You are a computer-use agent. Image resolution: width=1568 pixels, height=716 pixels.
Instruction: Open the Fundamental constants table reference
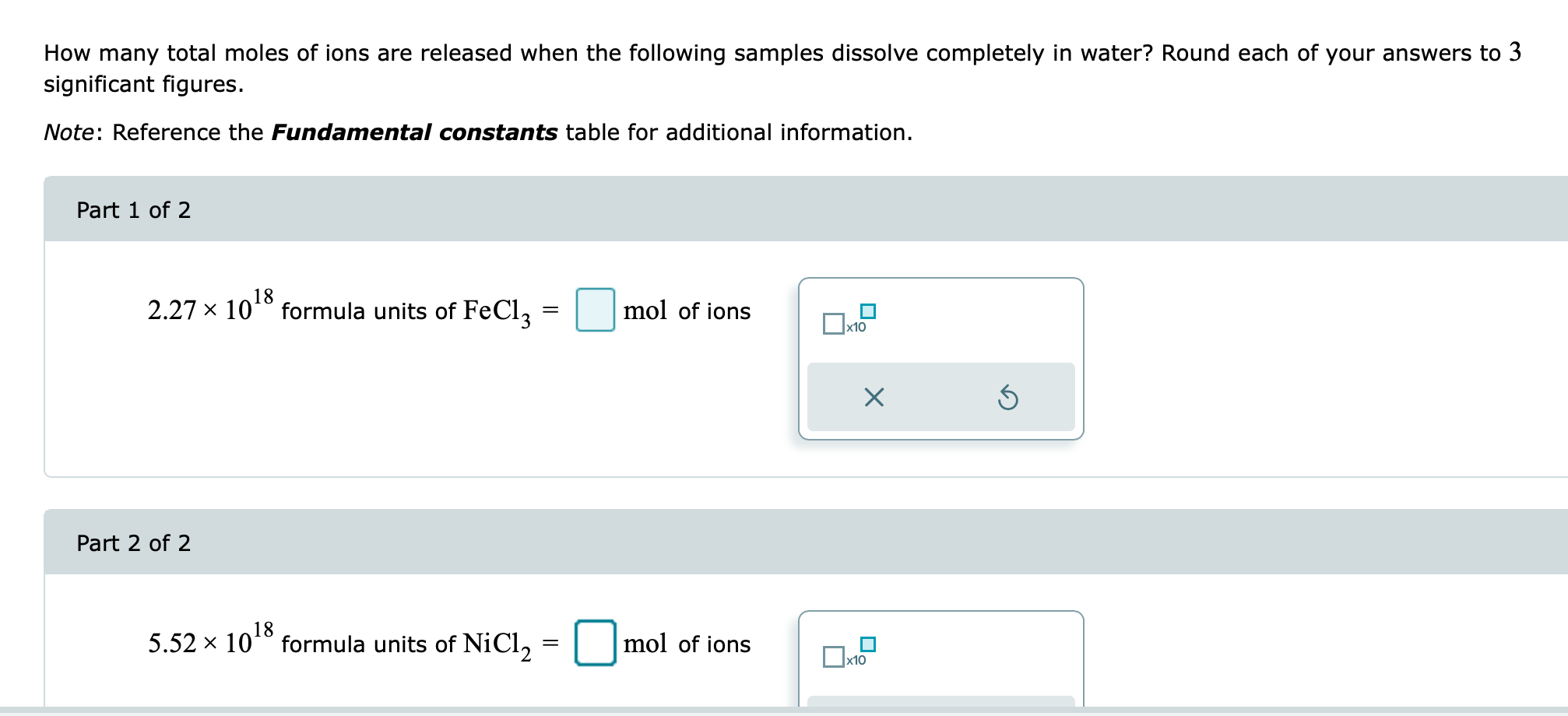pos(414,132)
